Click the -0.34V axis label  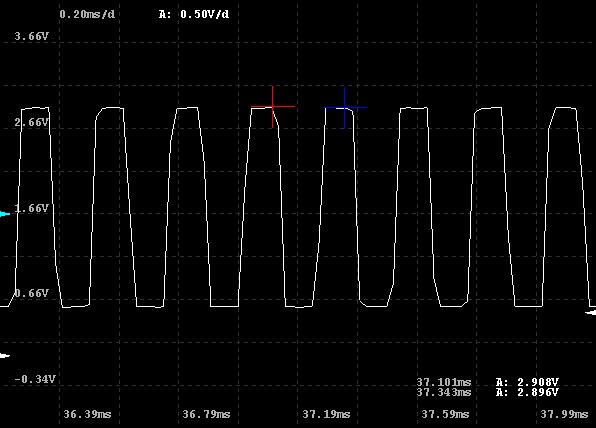pos(35,379)
